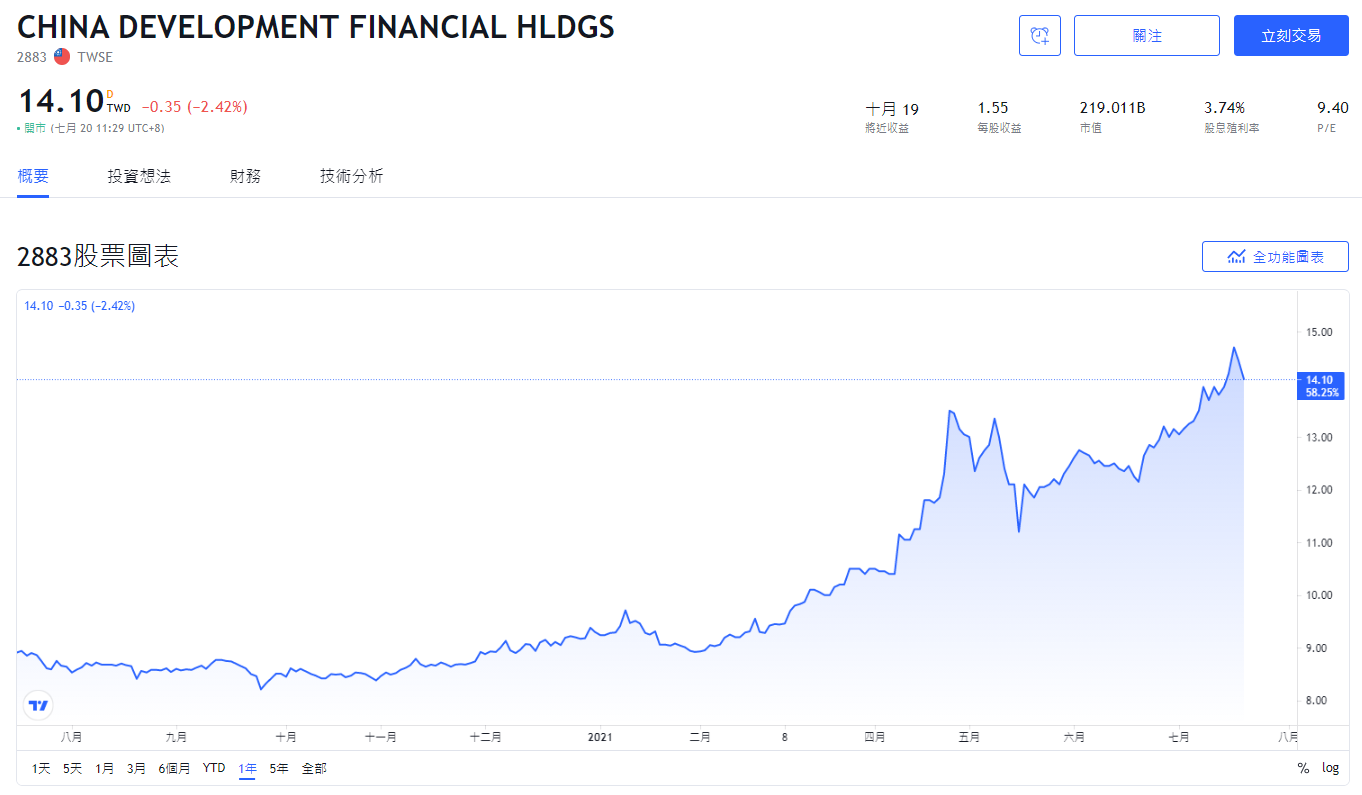Click the chart legend 14.10 −0.35 text
The image size is (1362, 795).
click(79, 306)
